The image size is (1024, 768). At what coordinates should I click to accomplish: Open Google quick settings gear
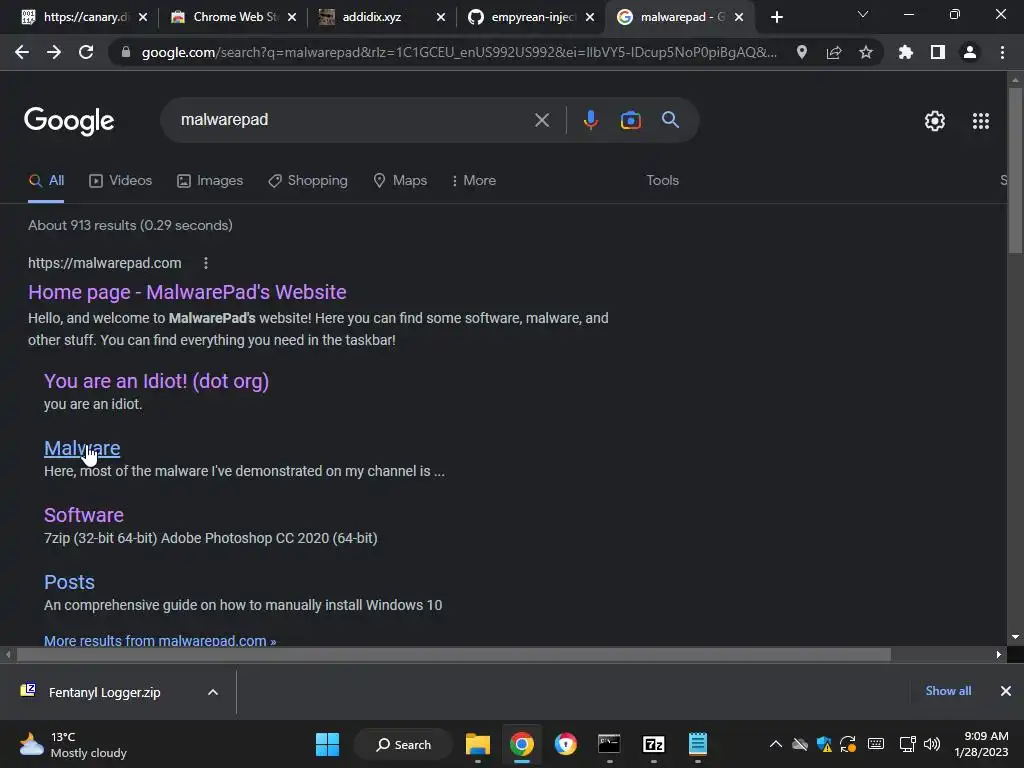935,121
